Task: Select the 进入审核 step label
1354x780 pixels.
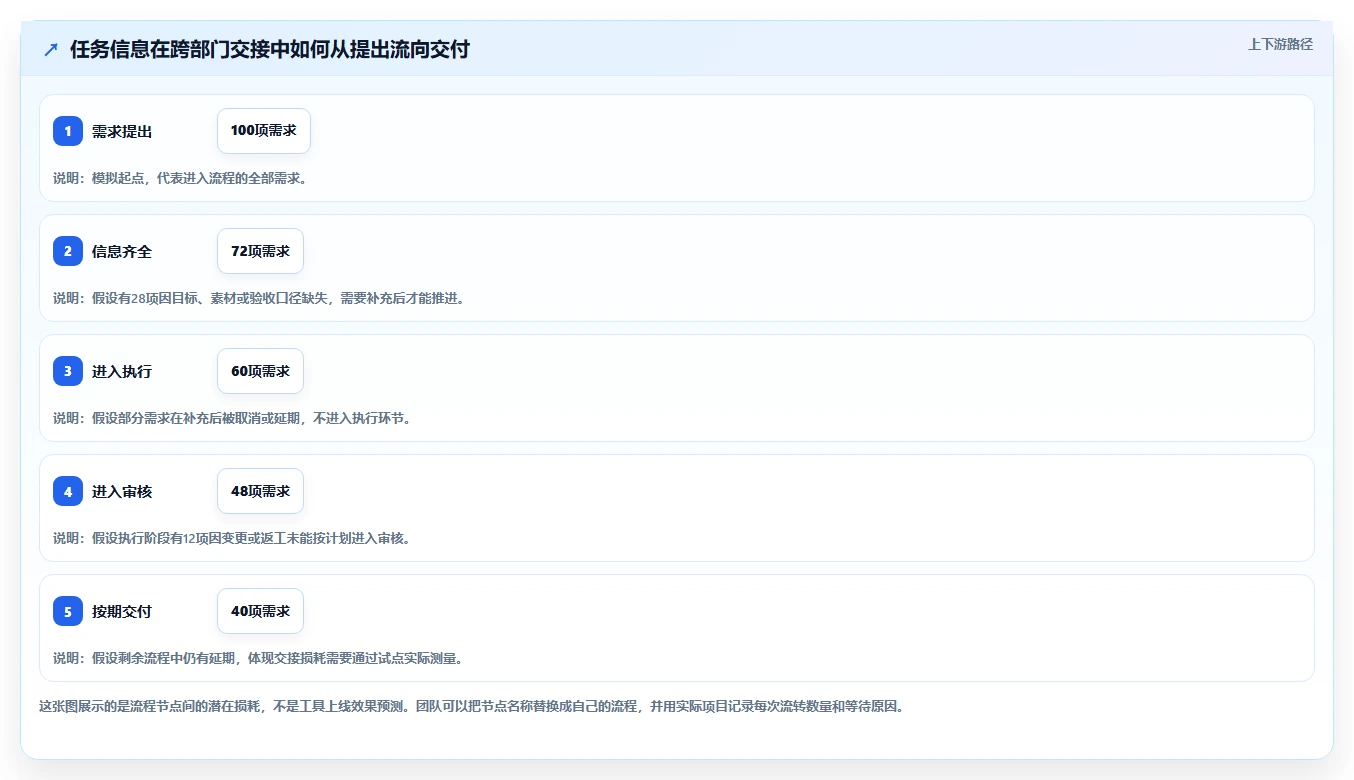Action: pos(122,491)
